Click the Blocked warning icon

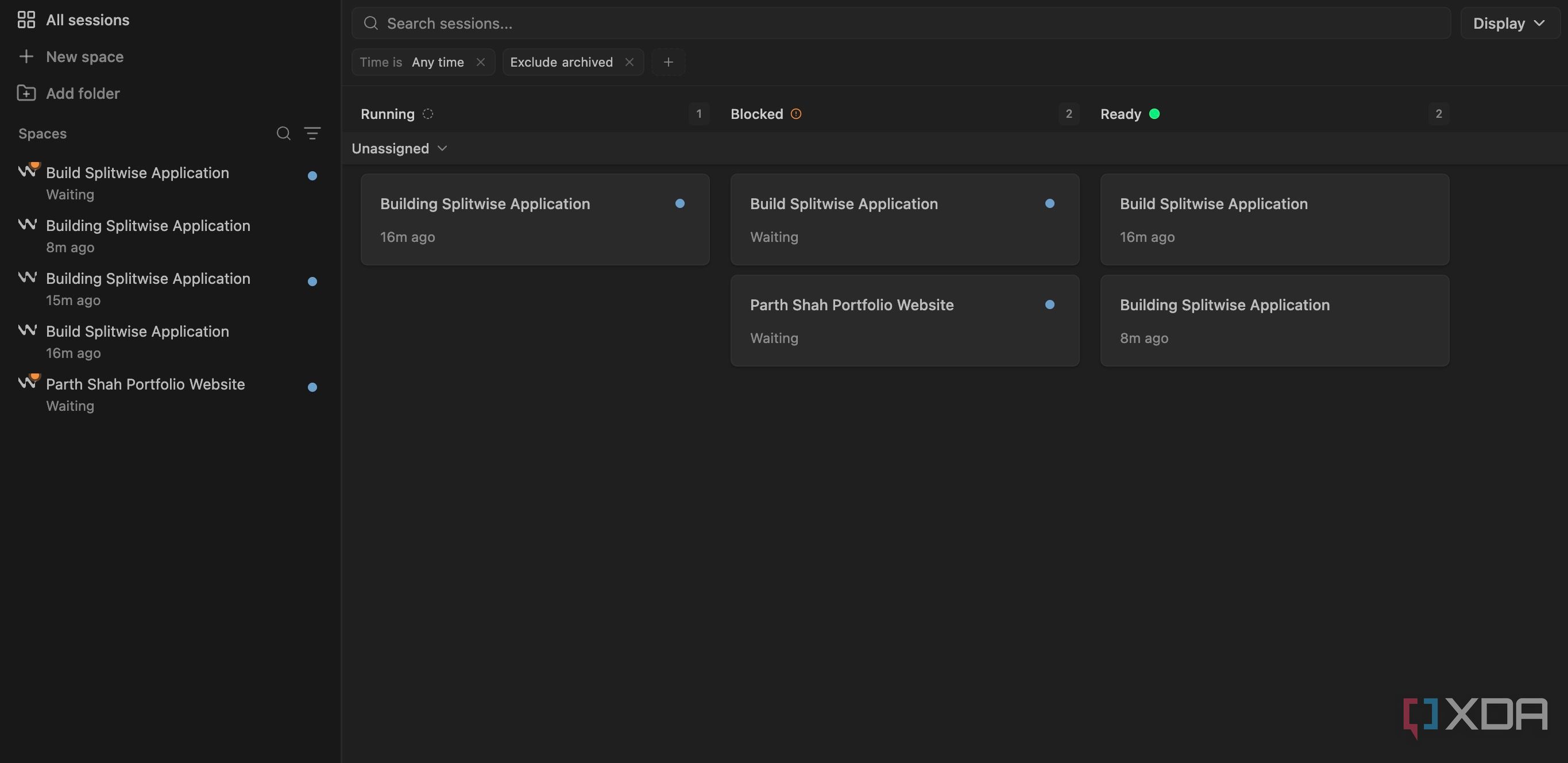click(x=795, y=114)
